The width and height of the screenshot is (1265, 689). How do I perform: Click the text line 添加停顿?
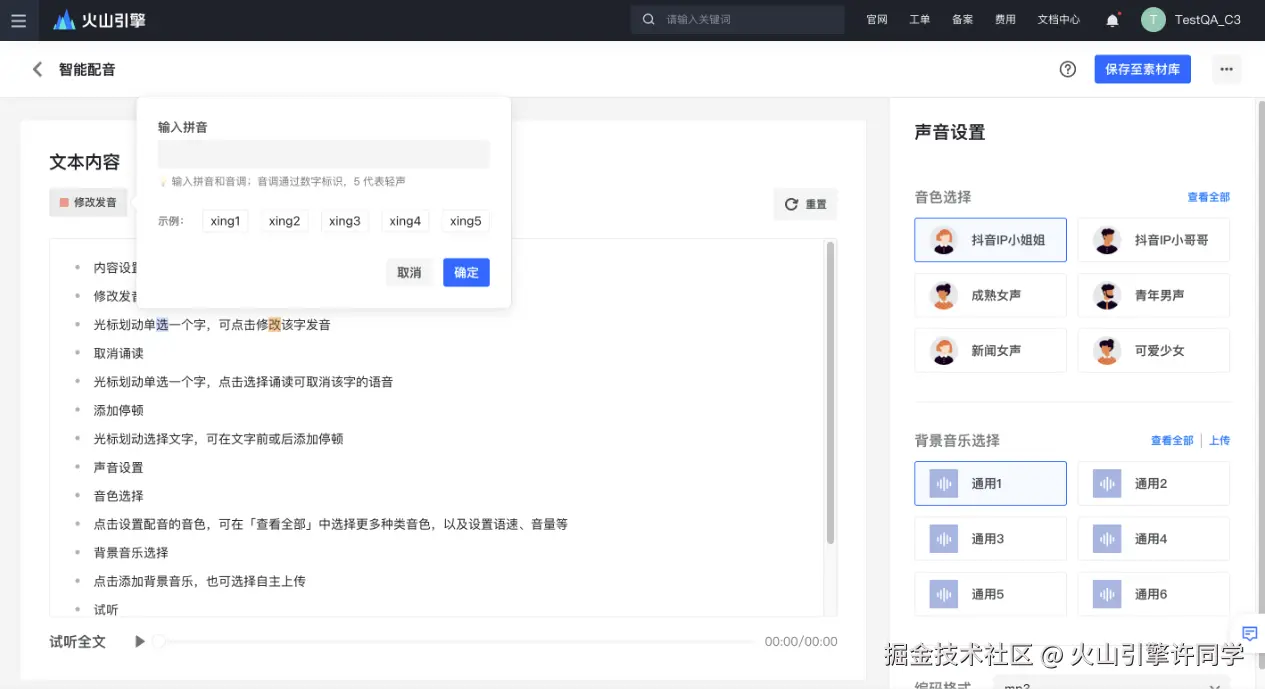coord(119,410)
